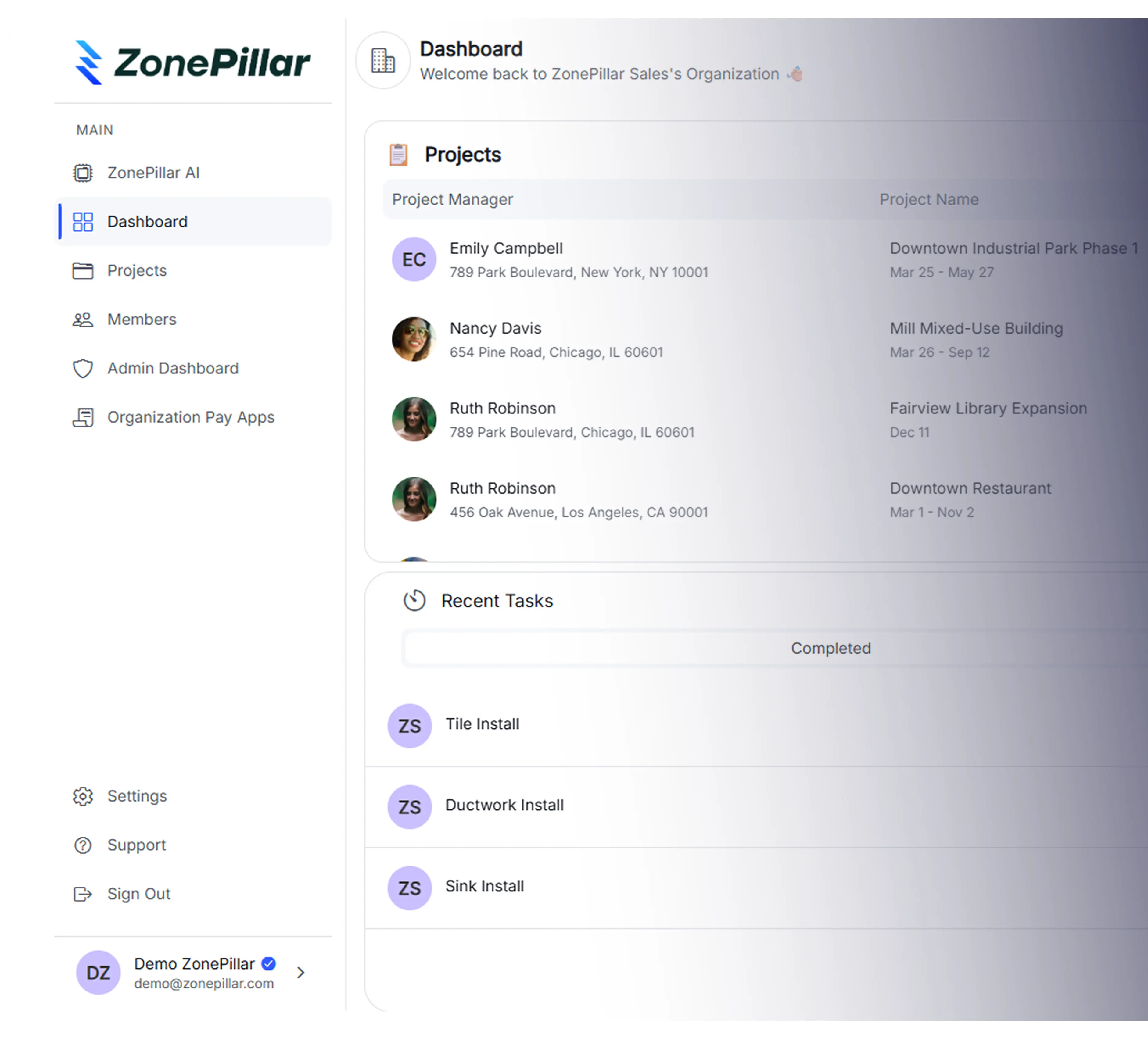The image size is (1148, 1061).
Task: Open Admin Dashboard via the shield icon
Action: point(83,368)
